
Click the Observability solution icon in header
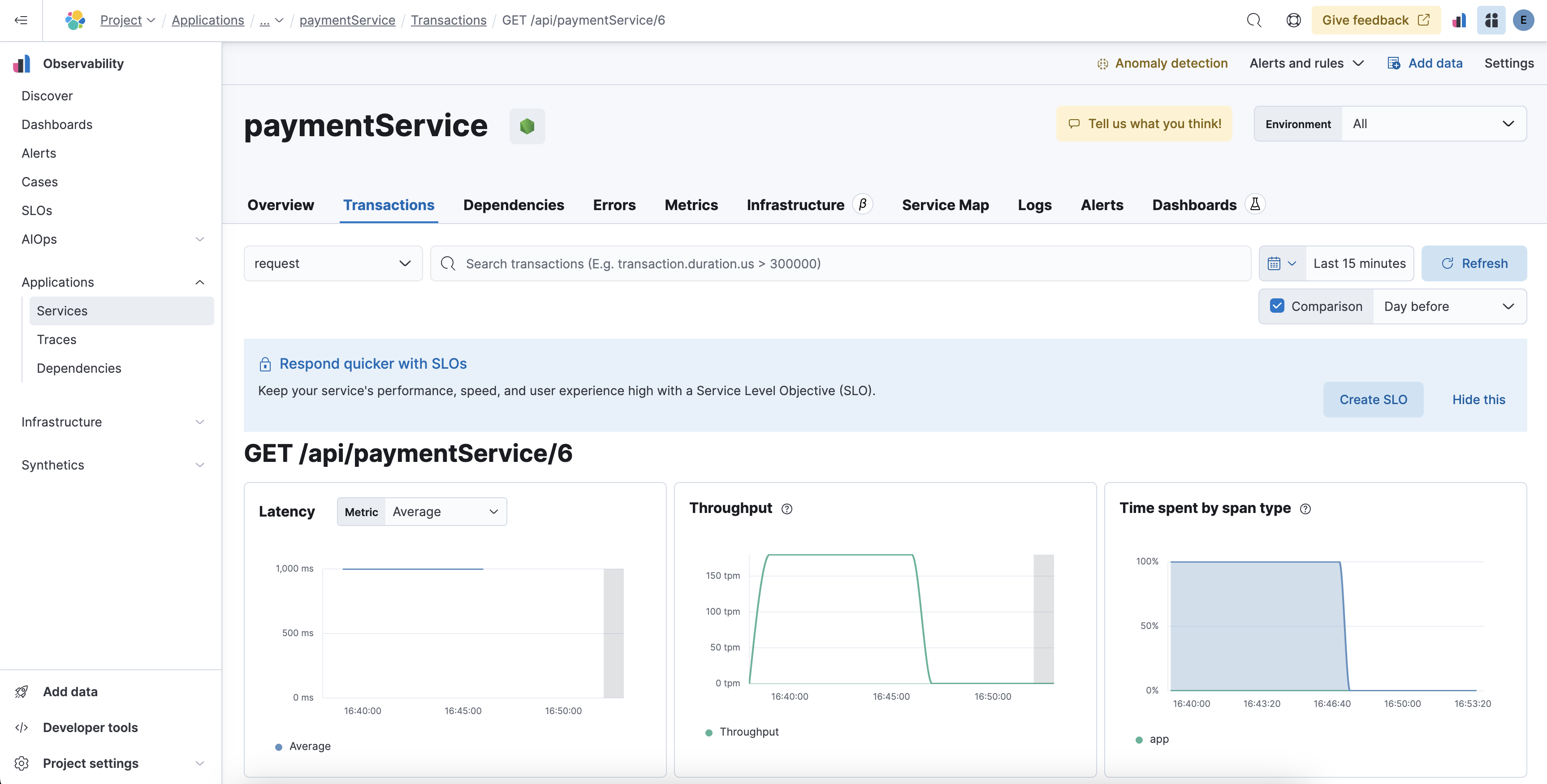coord(1459,21)
